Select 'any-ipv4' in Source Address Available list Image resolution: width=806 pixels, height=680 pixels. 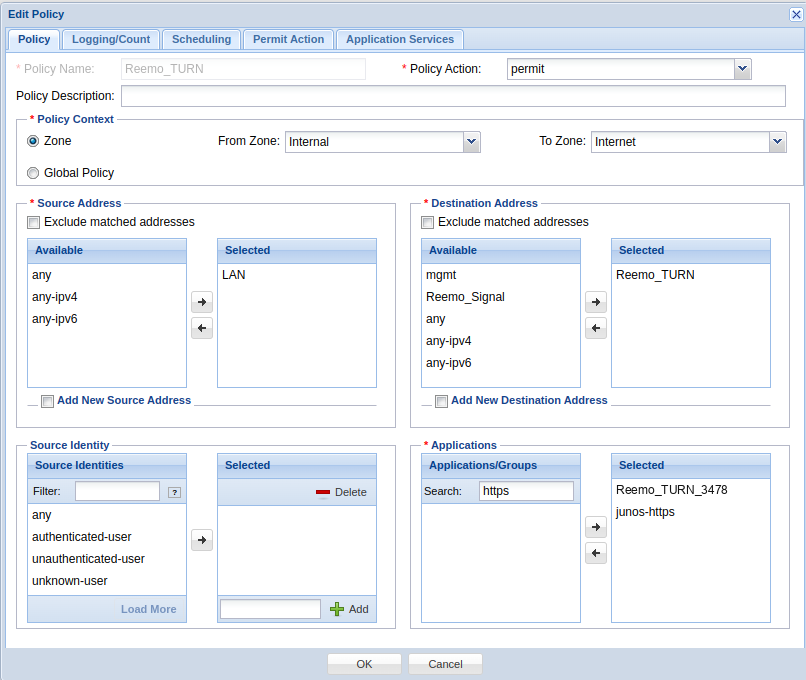point(107,297)
